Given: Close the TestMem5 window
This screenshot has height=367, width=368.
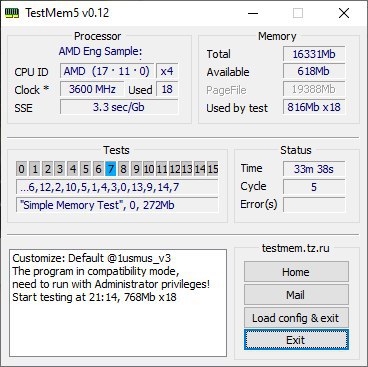Looking at the screenshot, I should 344,13.
